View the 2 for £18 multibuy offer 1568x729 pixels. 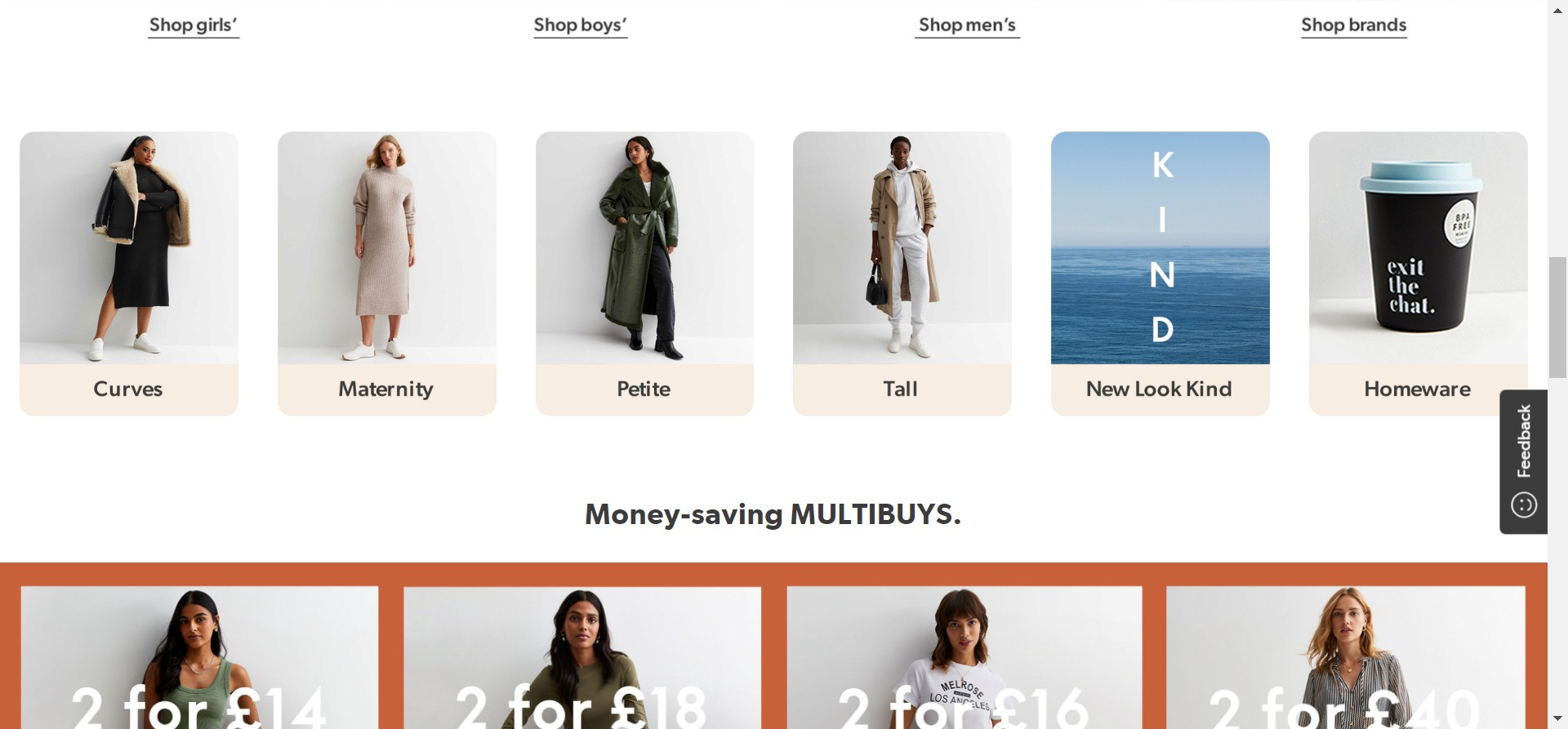582,657
